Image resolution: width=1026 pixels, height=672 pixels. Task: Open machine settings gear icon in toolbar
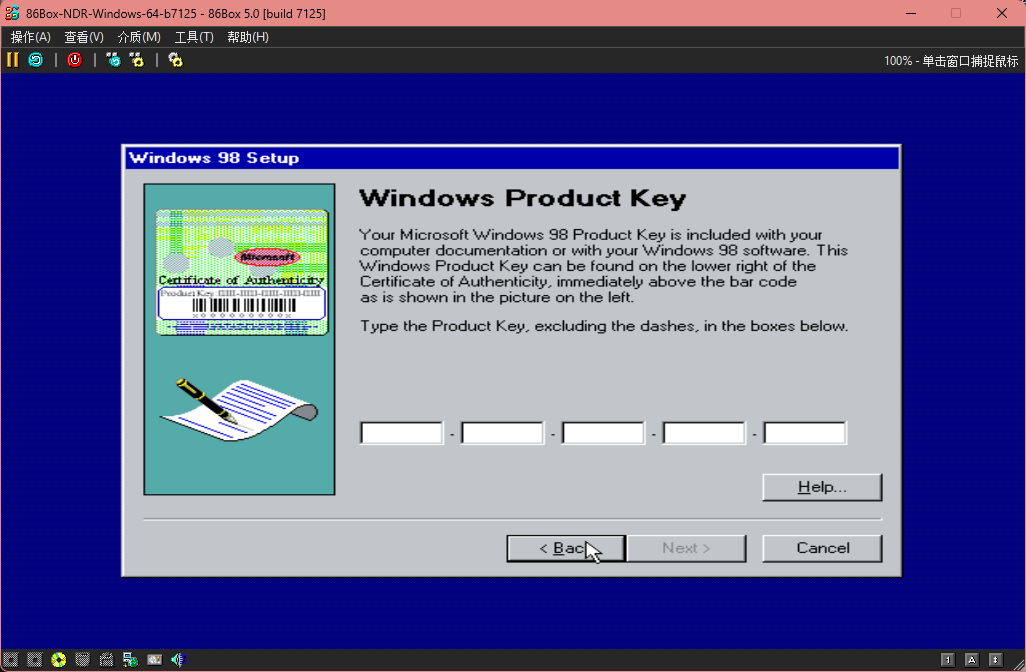[x=175, y=60]
